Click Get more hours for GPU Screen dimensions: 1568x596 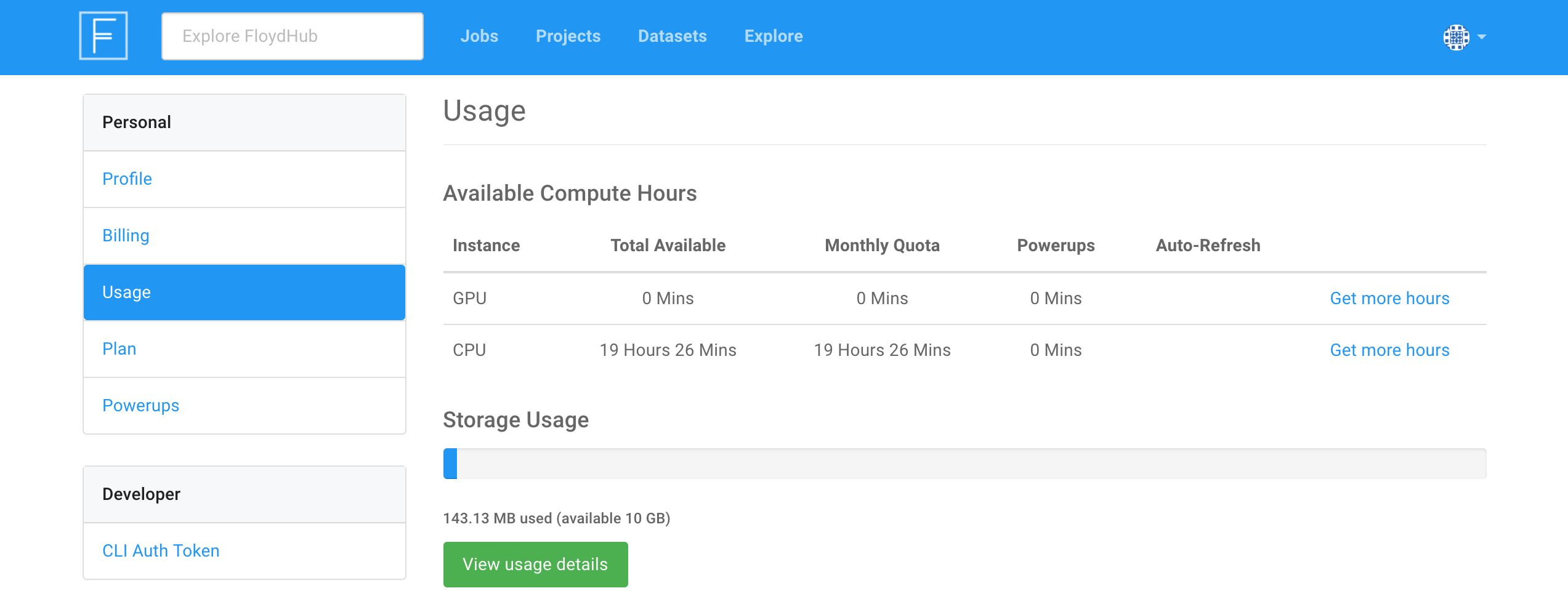(1389, 299)
